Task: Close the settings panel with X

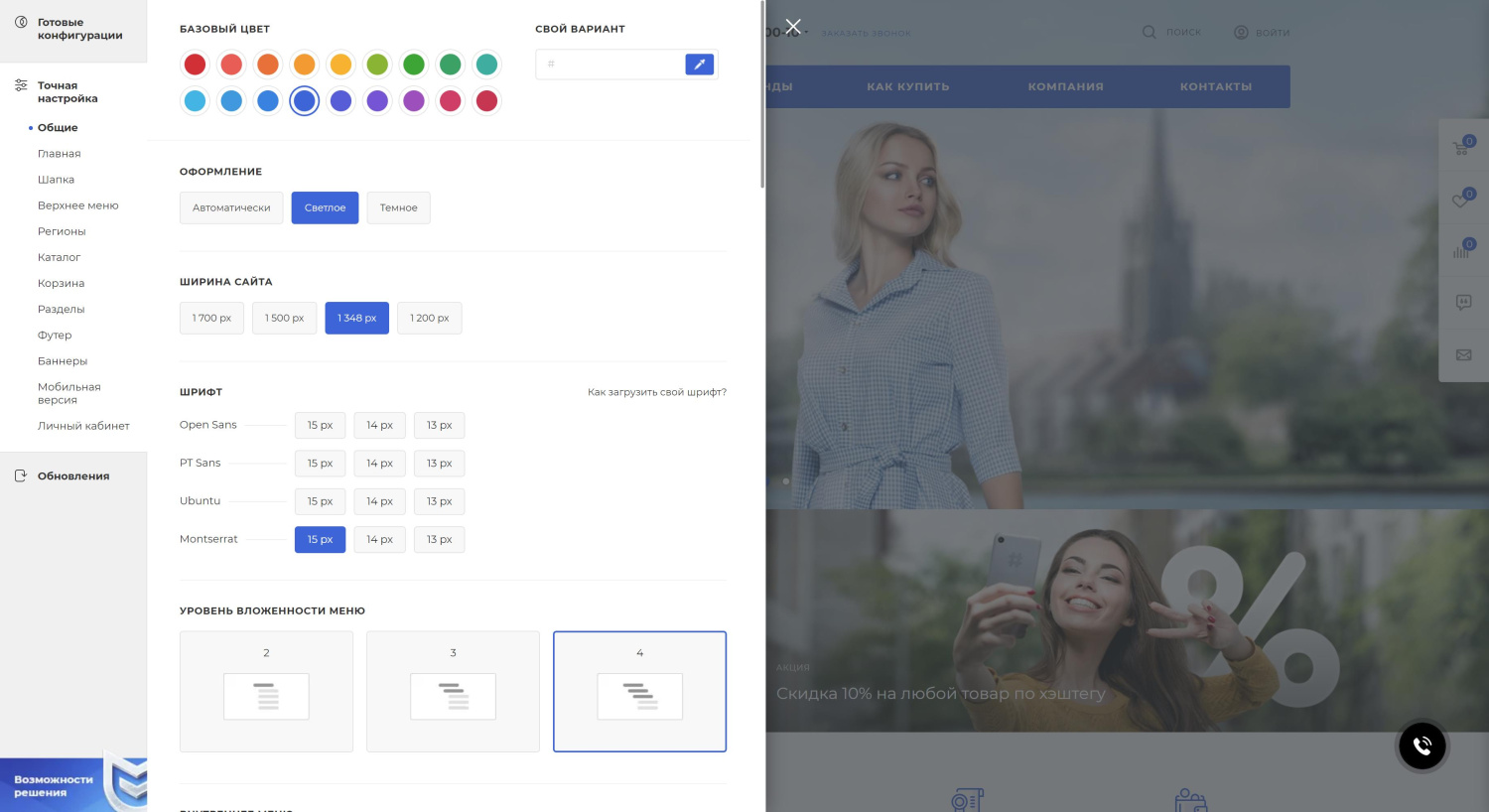Action: [x=792, y=27]
